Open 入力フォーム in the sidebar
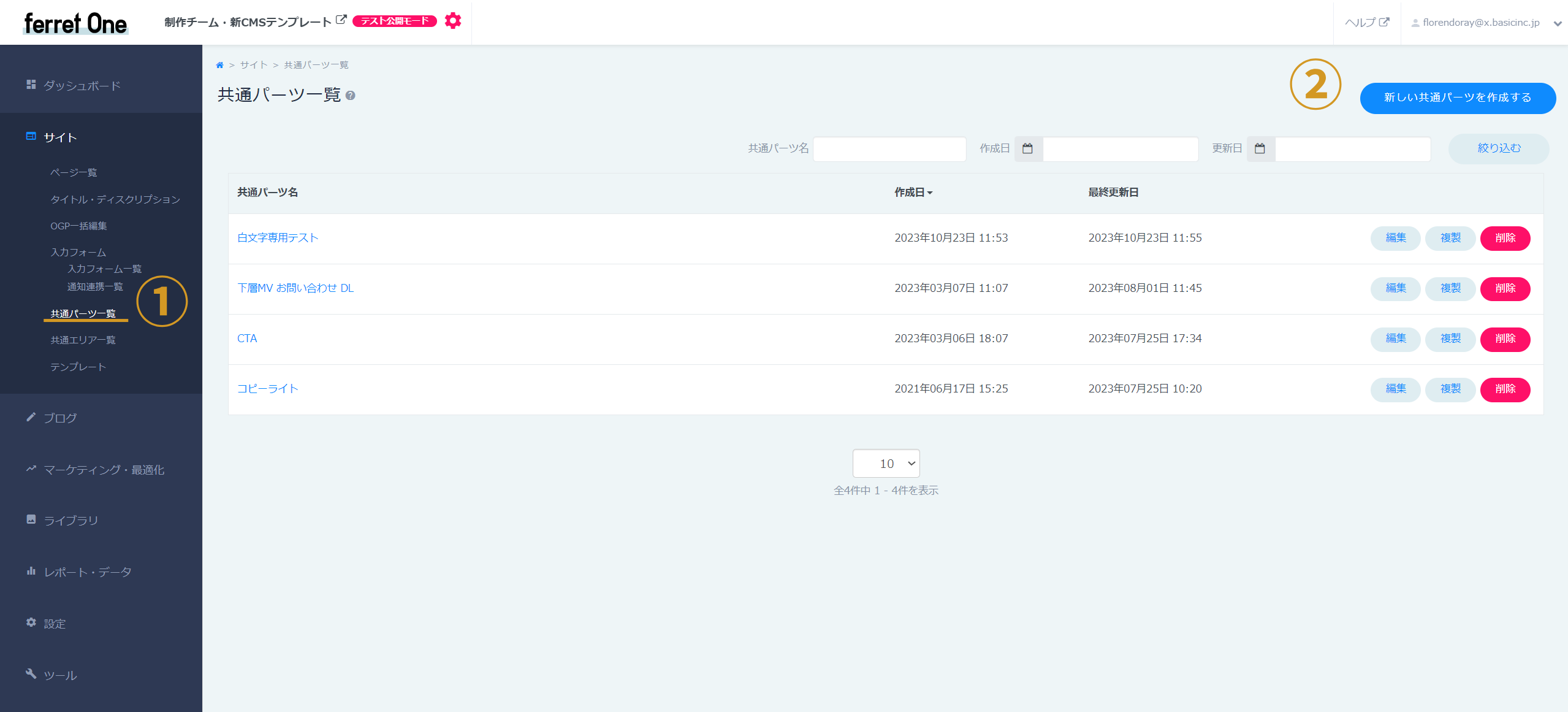The width and height of the screenshot is (1568, 712). 78,253
